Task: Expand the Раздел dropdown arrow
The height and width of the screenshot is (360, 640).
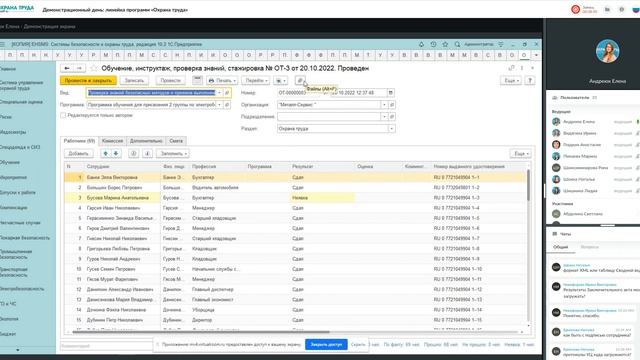Action: (x=391, y=129)
